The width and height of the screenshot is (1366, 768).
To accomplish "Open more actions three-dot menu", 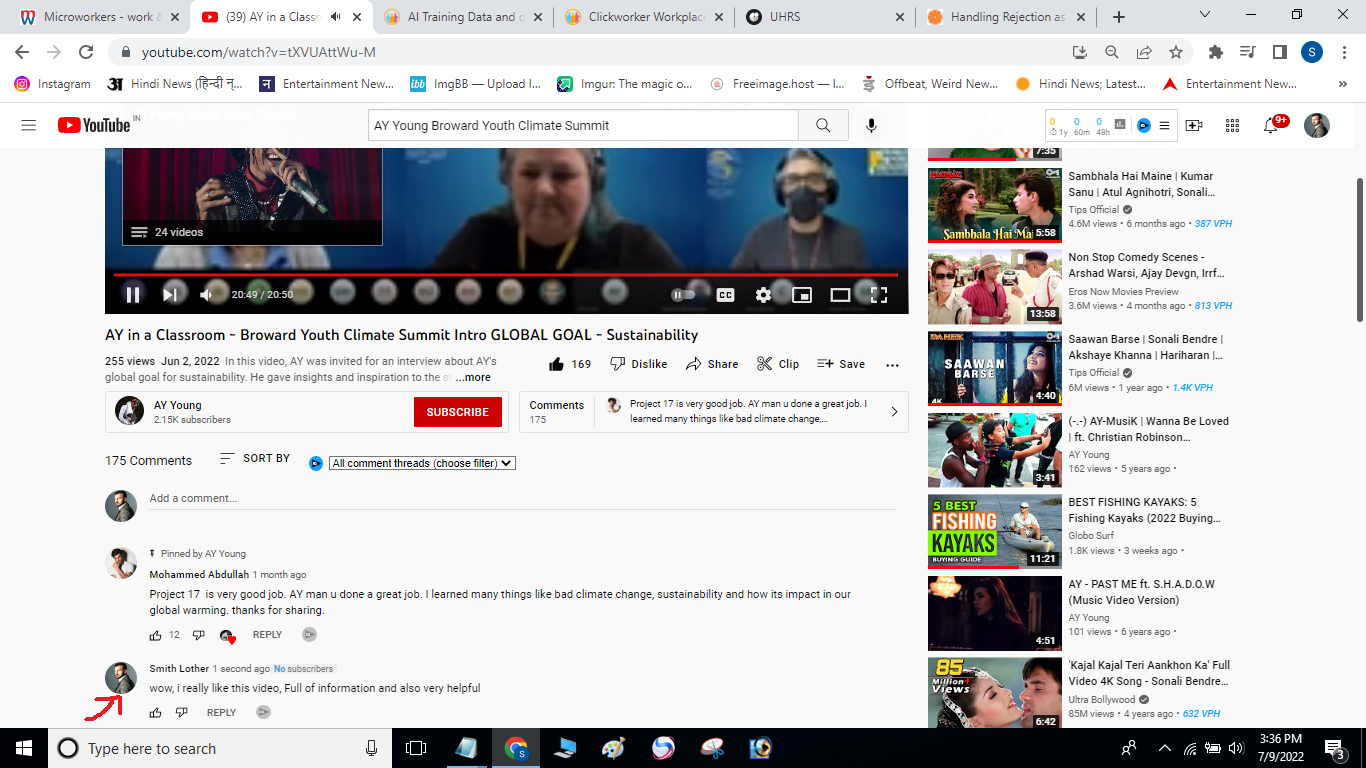I will [x=892, y=364].
